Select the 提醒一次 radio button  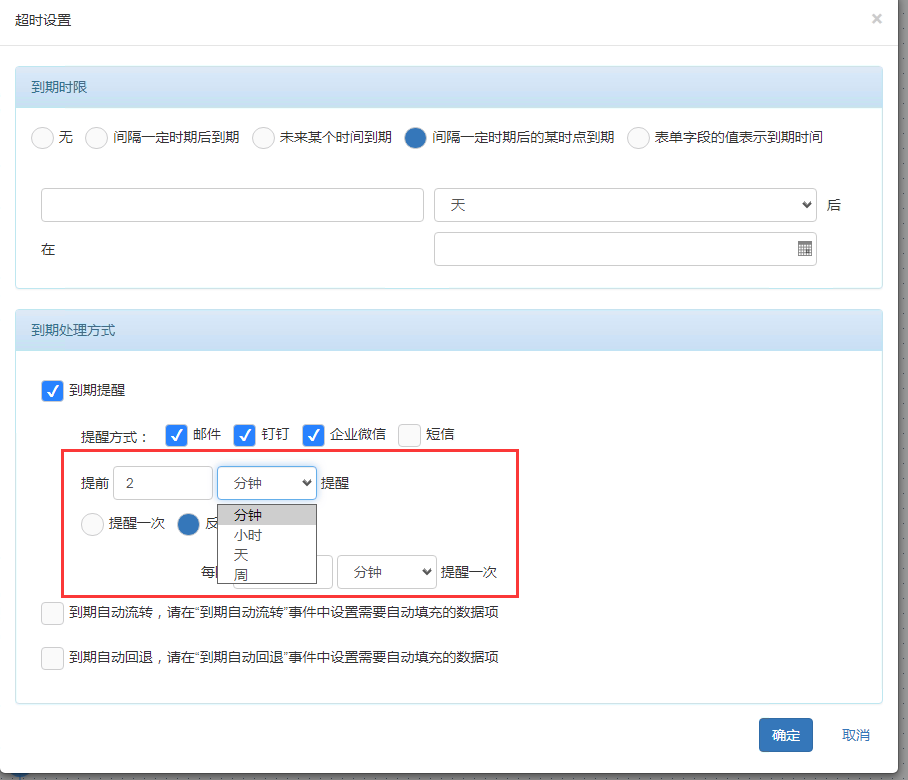click(92, 524)
